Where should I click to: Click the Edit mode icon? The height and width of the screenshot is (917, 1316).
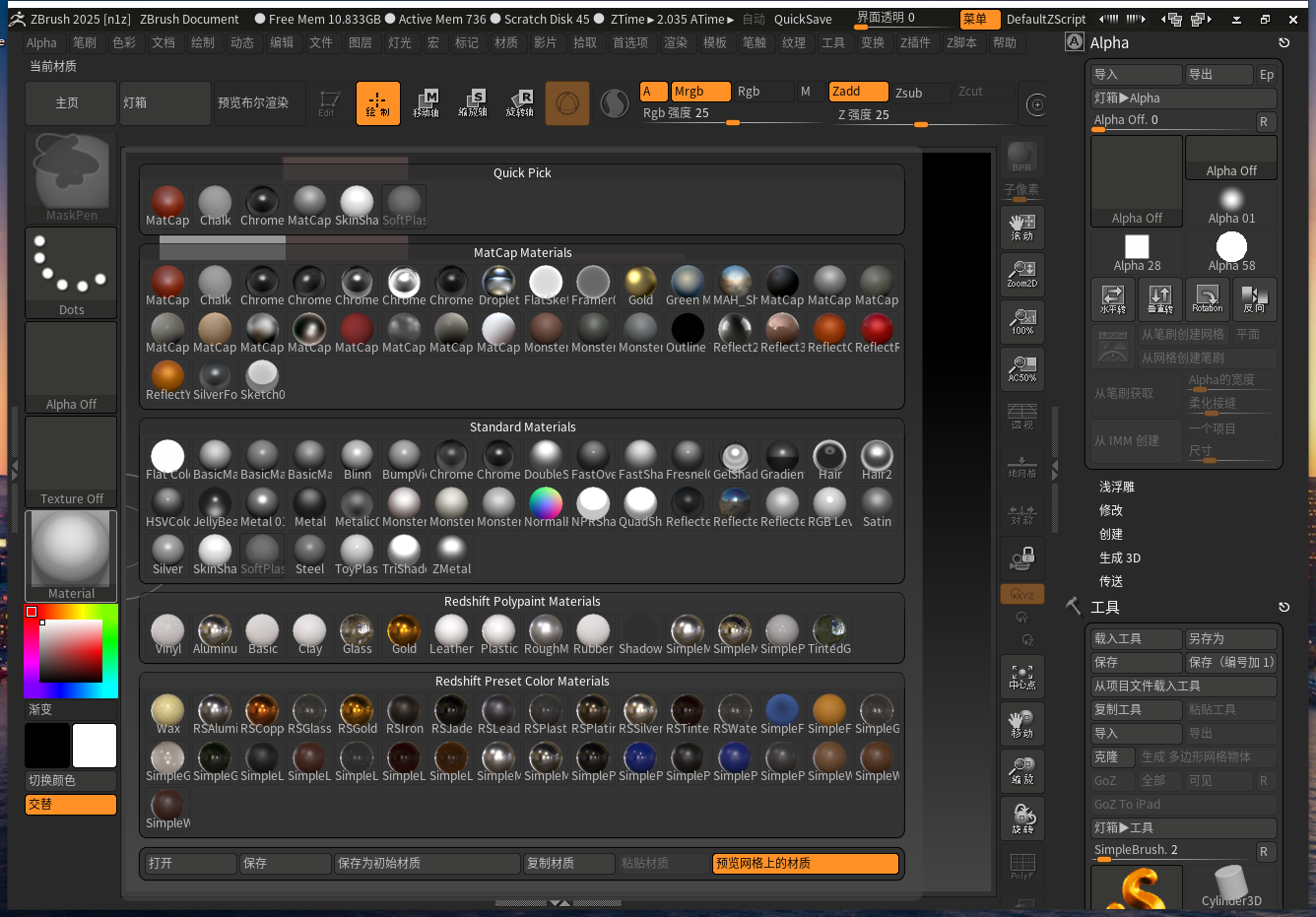tap(329, 103)
